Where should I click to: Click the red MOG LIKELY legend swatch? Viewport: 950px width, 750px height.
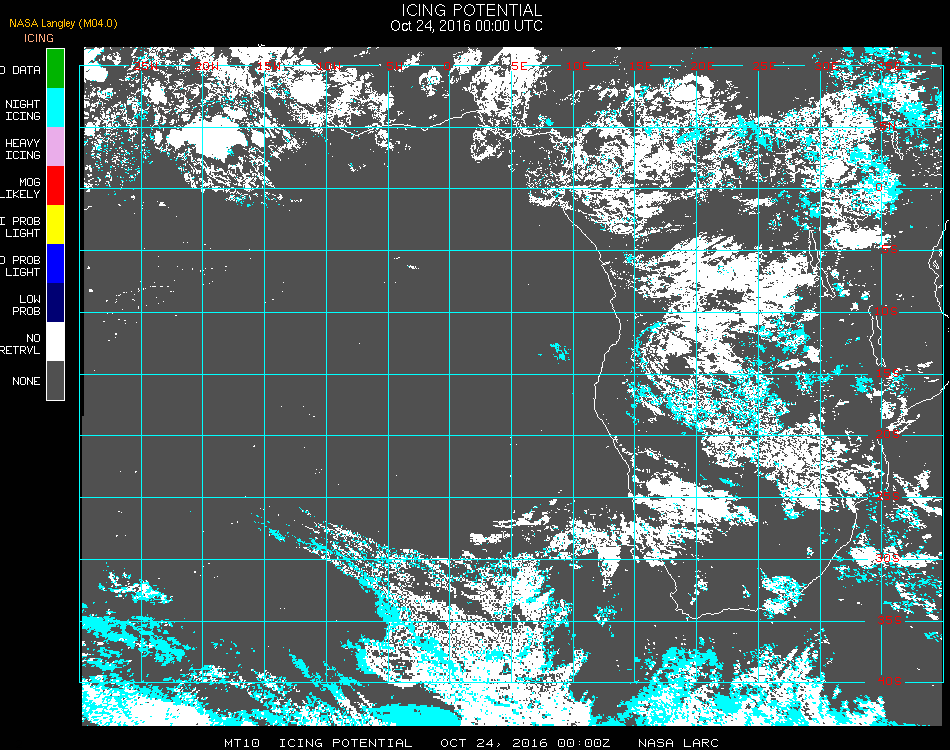coord(55,186)
